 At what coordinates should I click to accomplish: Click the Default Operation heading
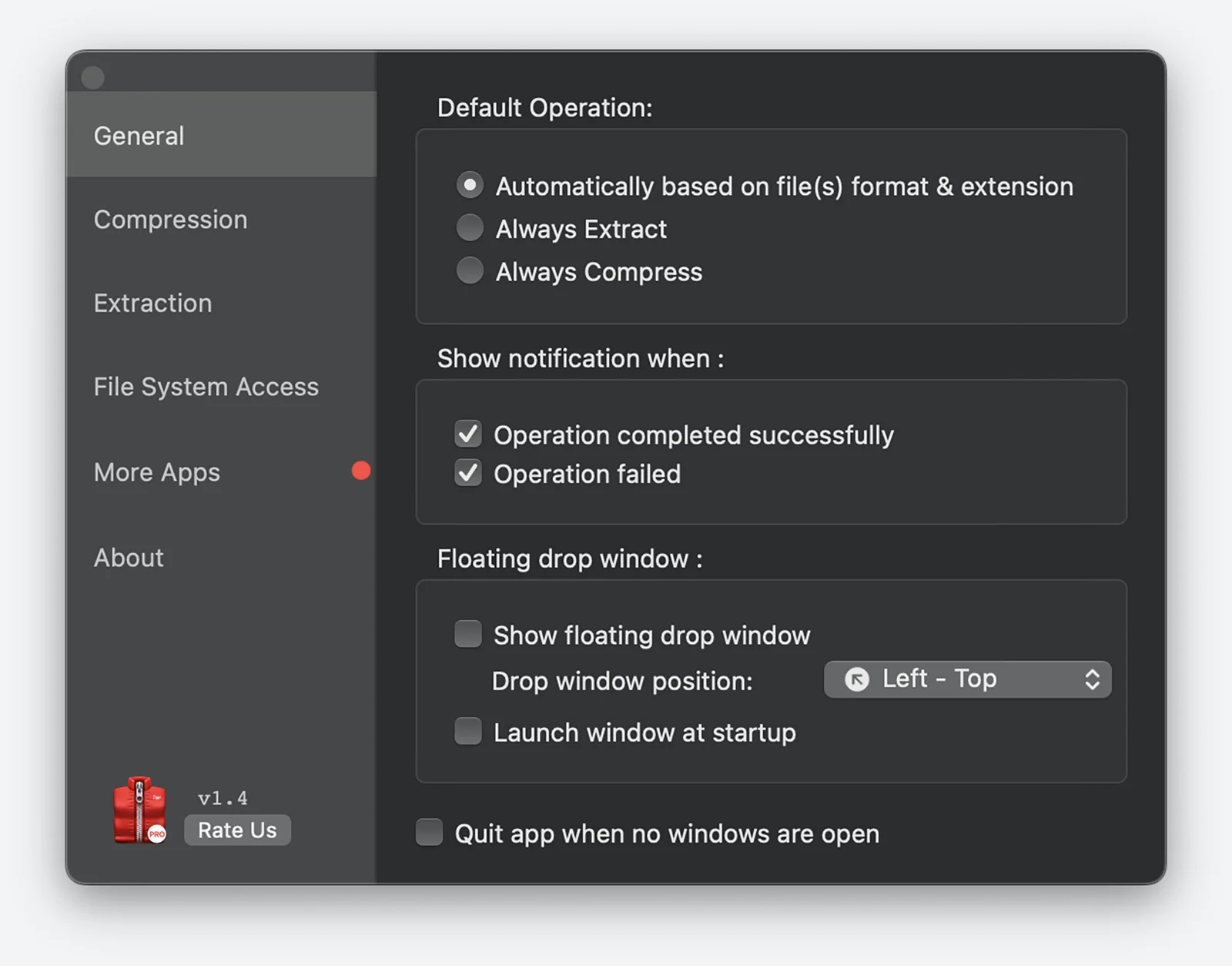coord(545,108)
